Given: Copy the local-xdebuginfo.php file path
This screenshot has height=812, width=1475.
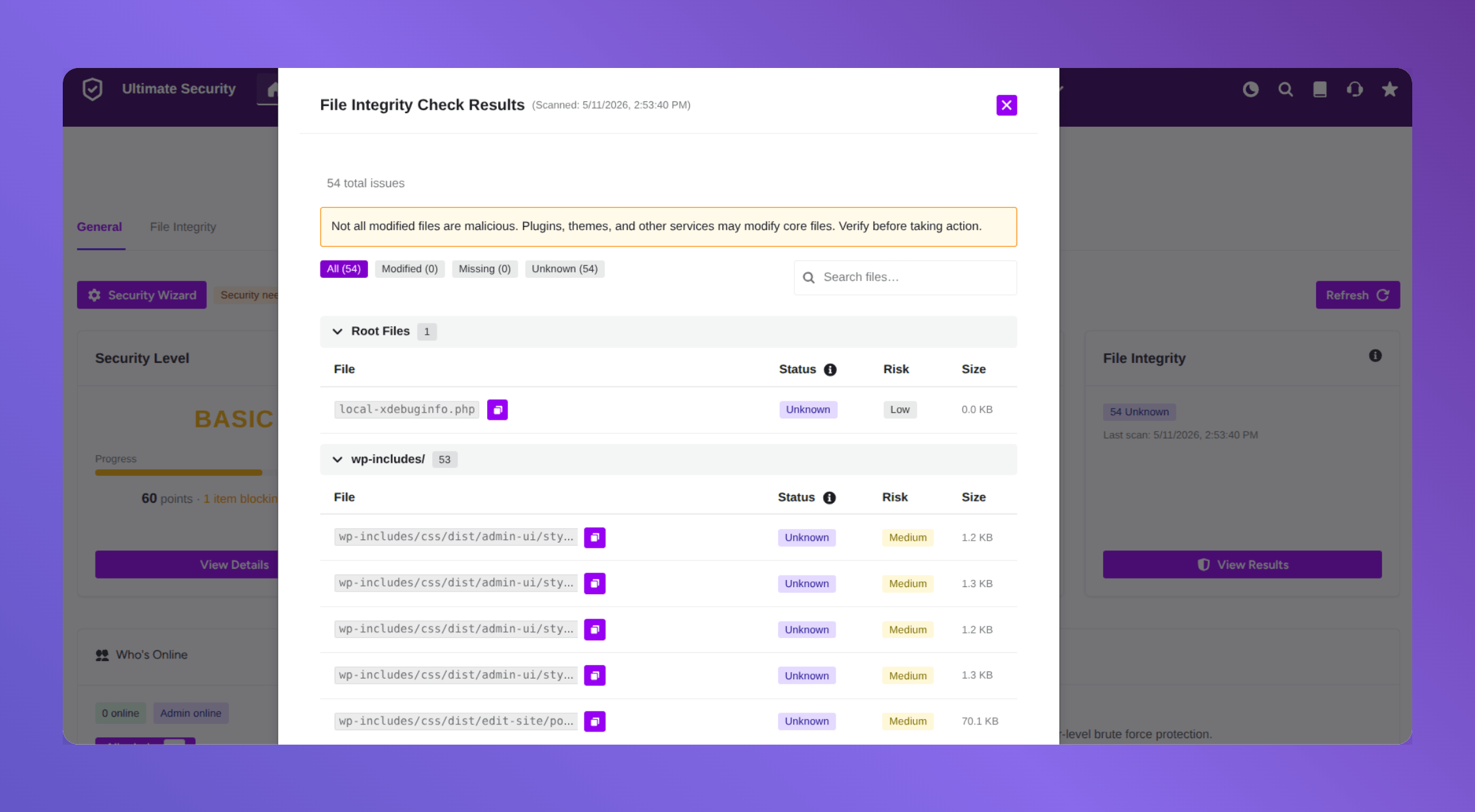Looking at the screenshot, I should [x=497, y=409].
